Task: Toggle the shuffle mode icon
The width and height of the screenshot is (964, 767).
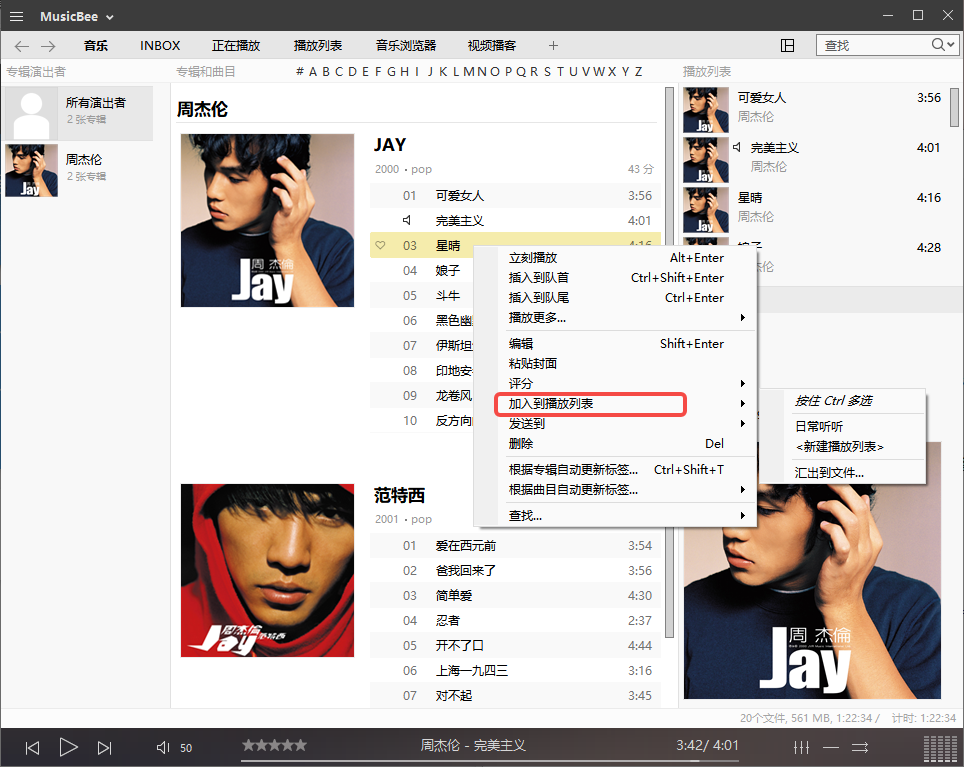Action: pos(860,747)
